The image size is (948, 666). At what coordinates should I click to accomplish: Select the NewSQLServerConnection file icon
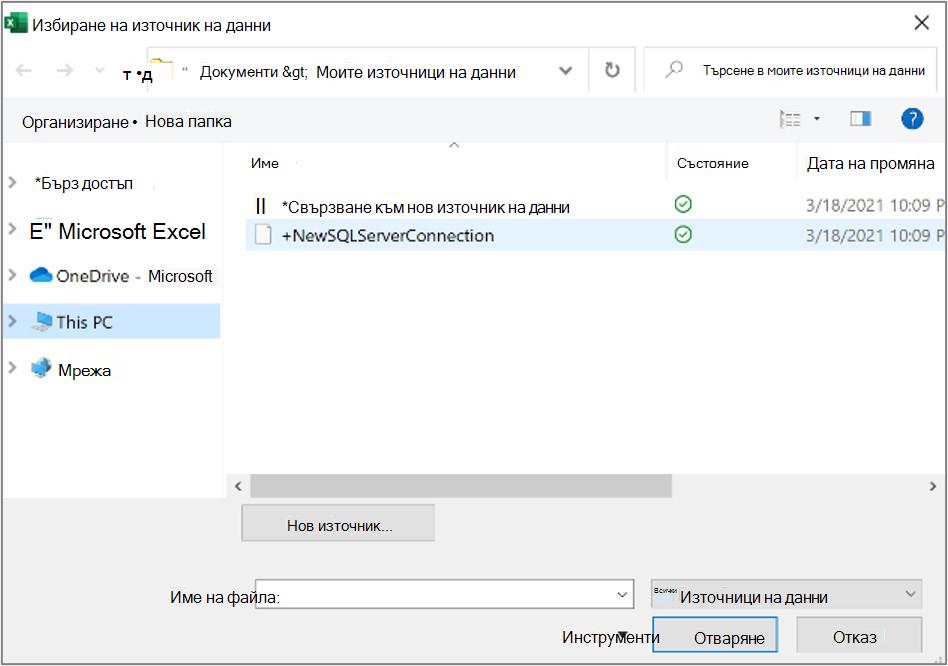[x=262, y=234]
